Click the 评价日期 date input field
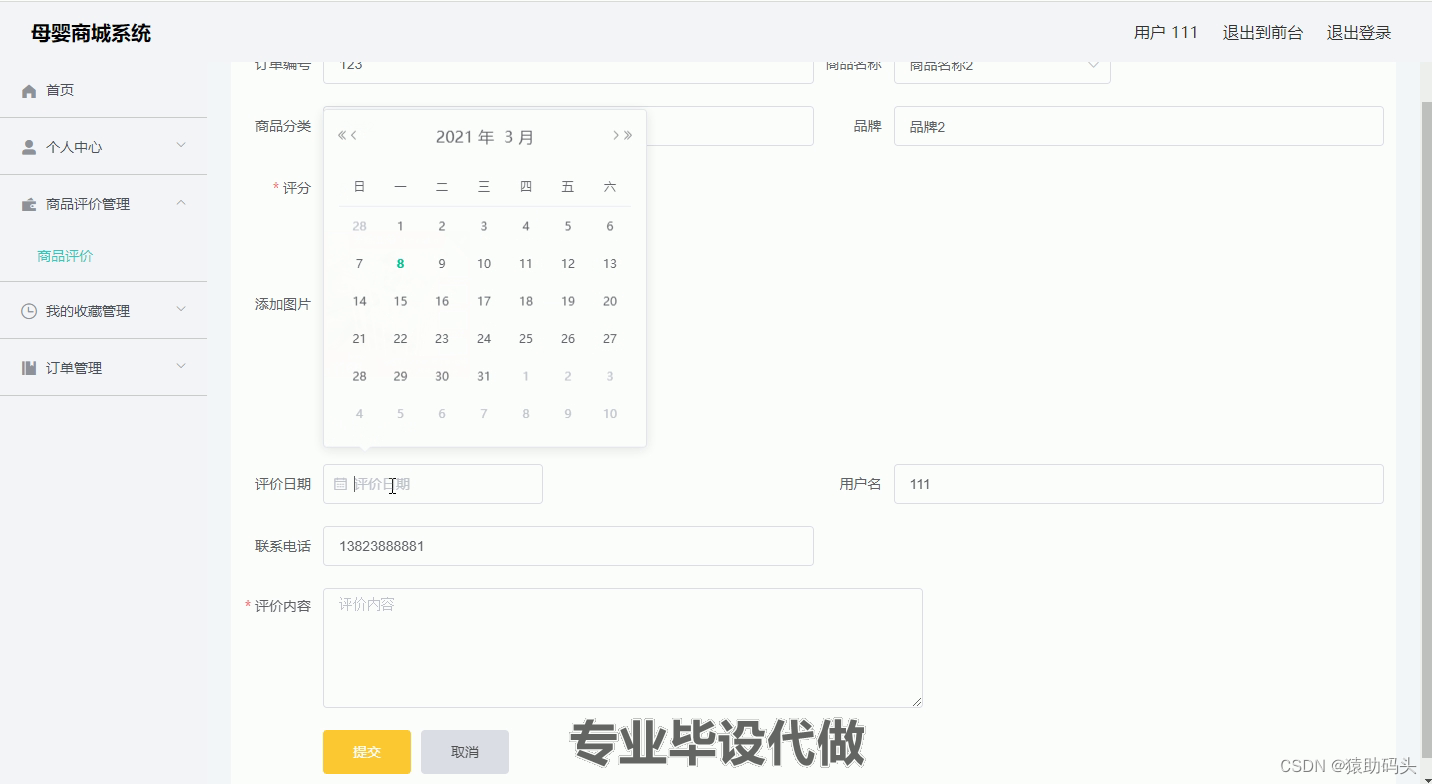 [x=433, y=484]
